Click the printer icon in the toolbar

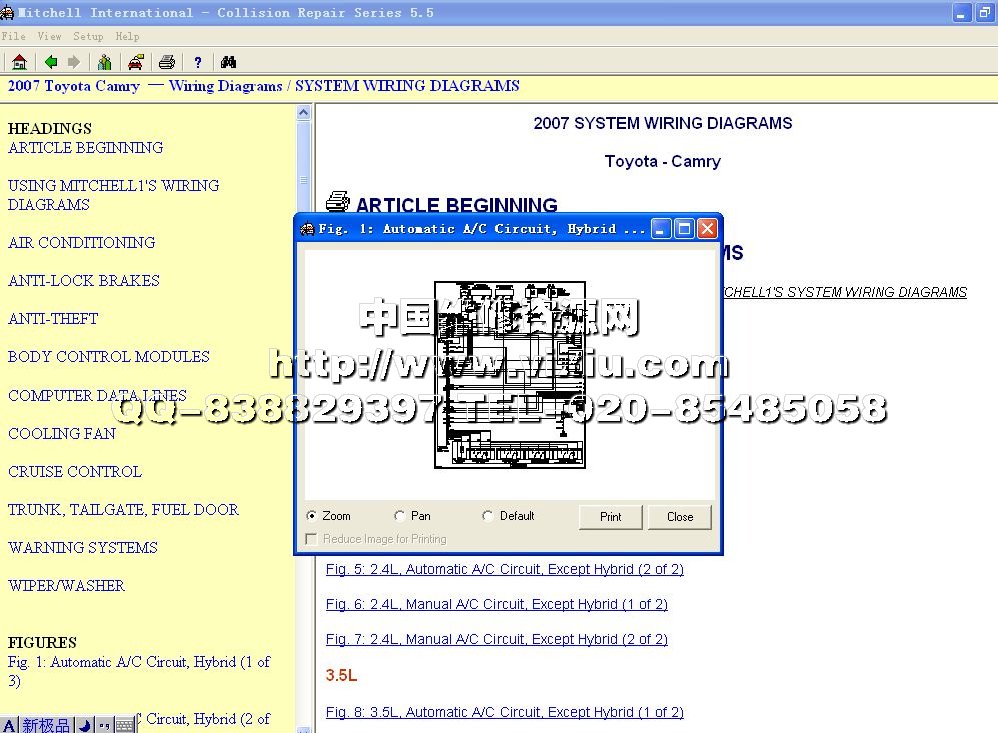[167, 62]
